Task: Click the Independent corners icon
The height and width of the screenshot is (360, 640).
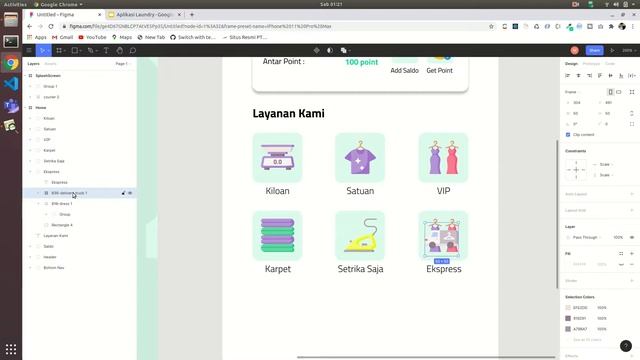Action: (632, 124)
